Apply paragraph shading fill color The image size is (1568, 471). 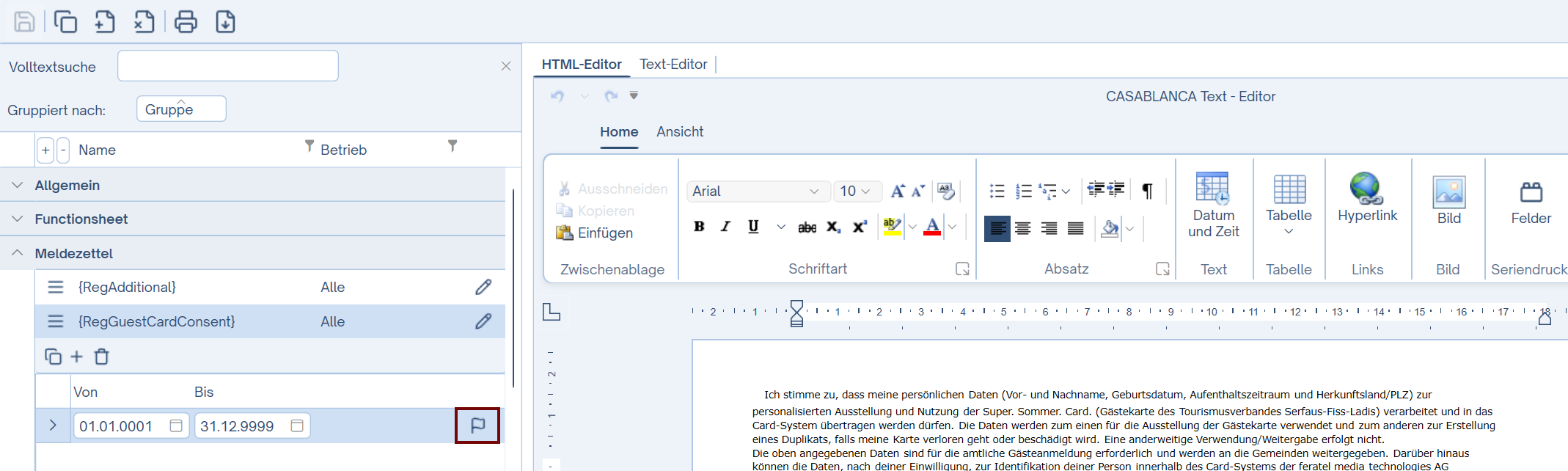click(1110, 228)
